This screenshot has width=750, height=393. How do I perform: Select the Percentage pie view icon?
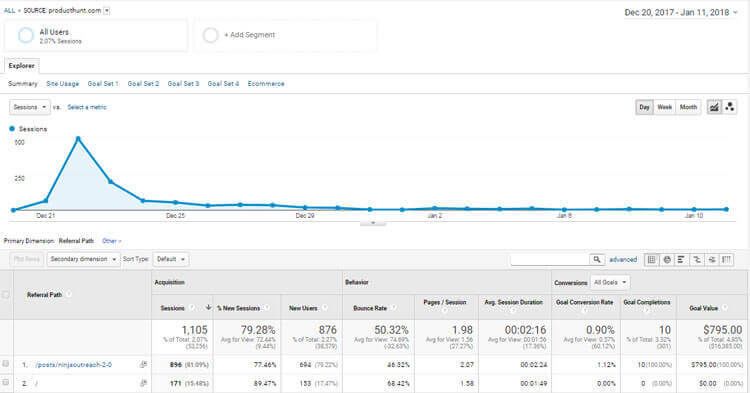click(667, 259)
